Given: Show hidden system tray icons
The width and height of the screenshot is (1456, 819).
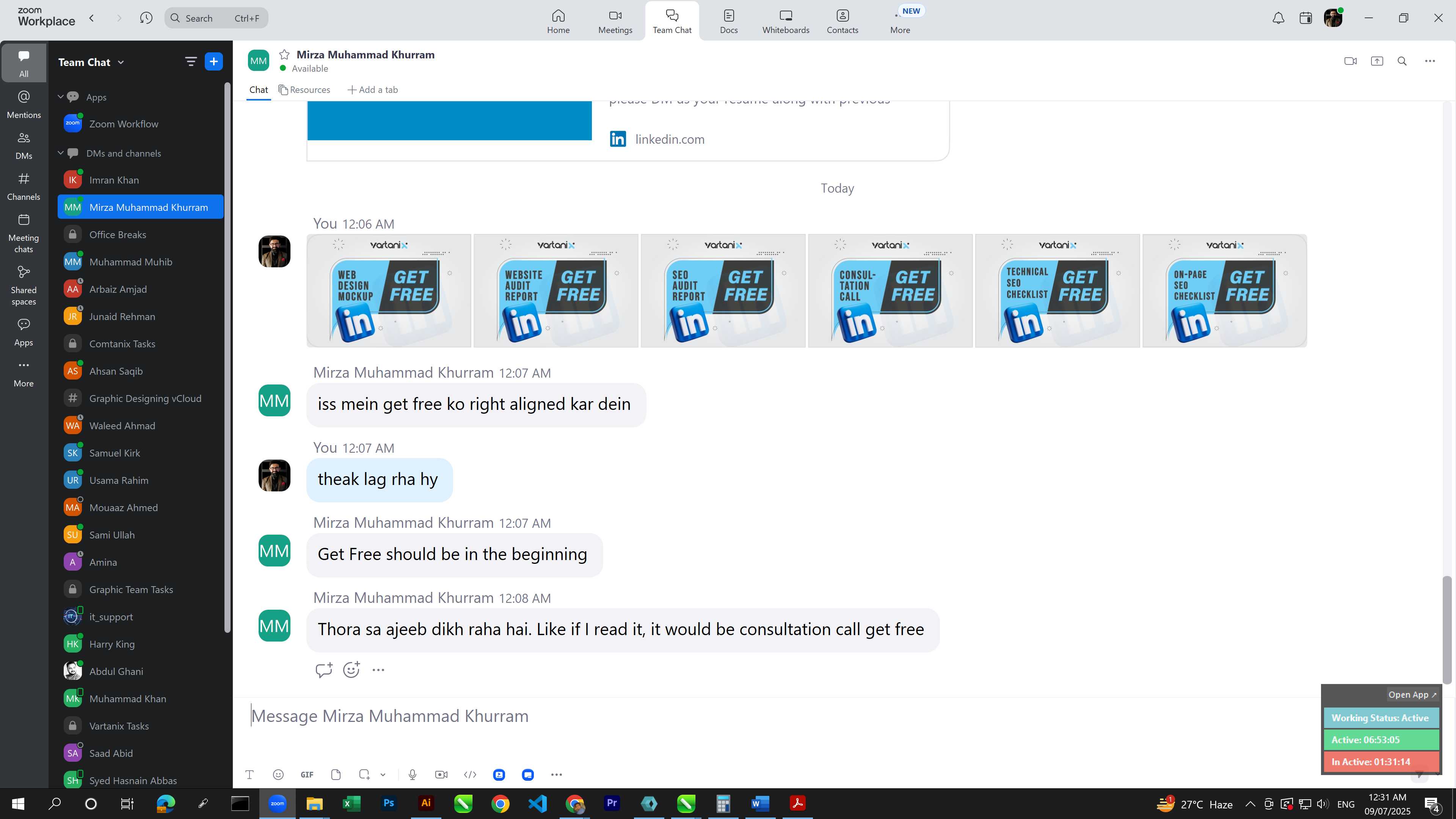Looking at the screenshot, I should tap(1250, 804).
